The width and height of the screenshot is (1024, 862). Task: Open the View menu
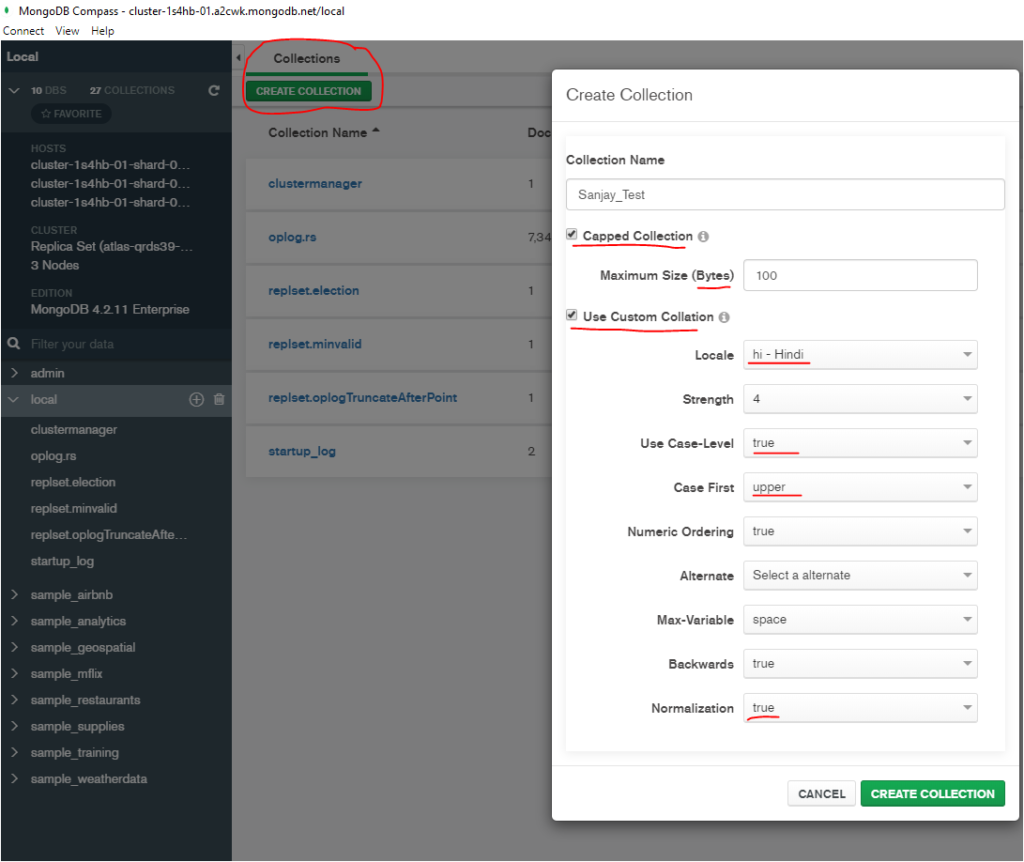point(67,31)
